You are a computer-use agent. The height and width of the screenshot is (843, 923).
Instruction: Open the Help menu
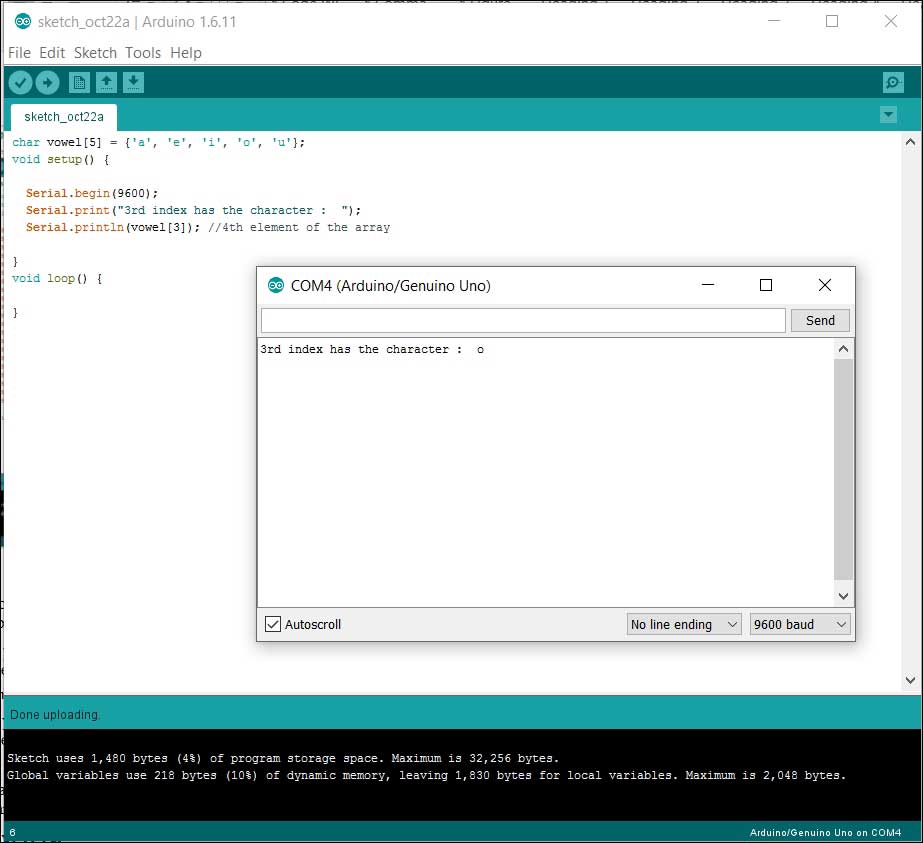(186, 53)
